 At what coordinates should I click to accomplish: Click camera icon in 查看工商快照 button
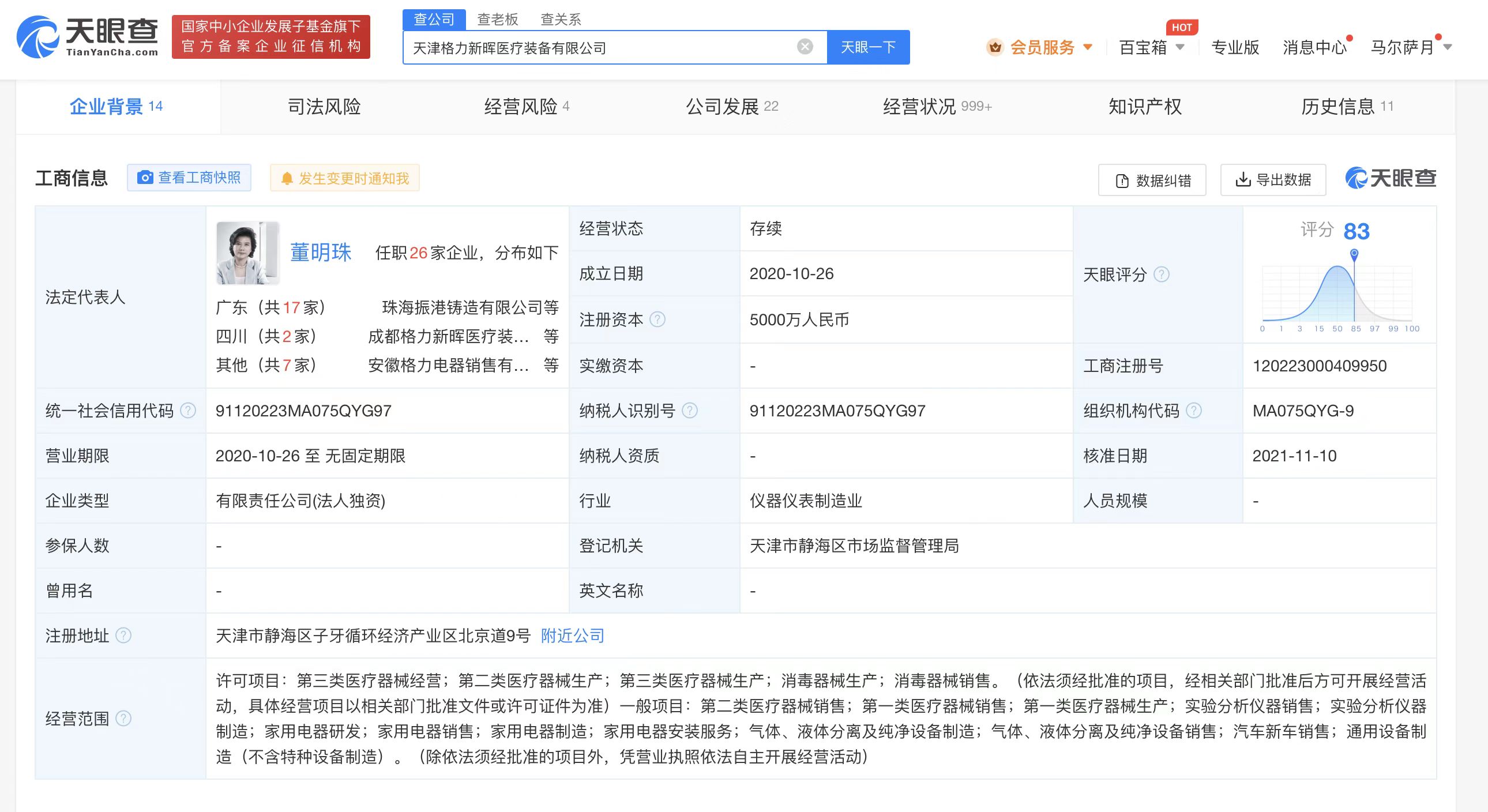[x=145, y=177]
